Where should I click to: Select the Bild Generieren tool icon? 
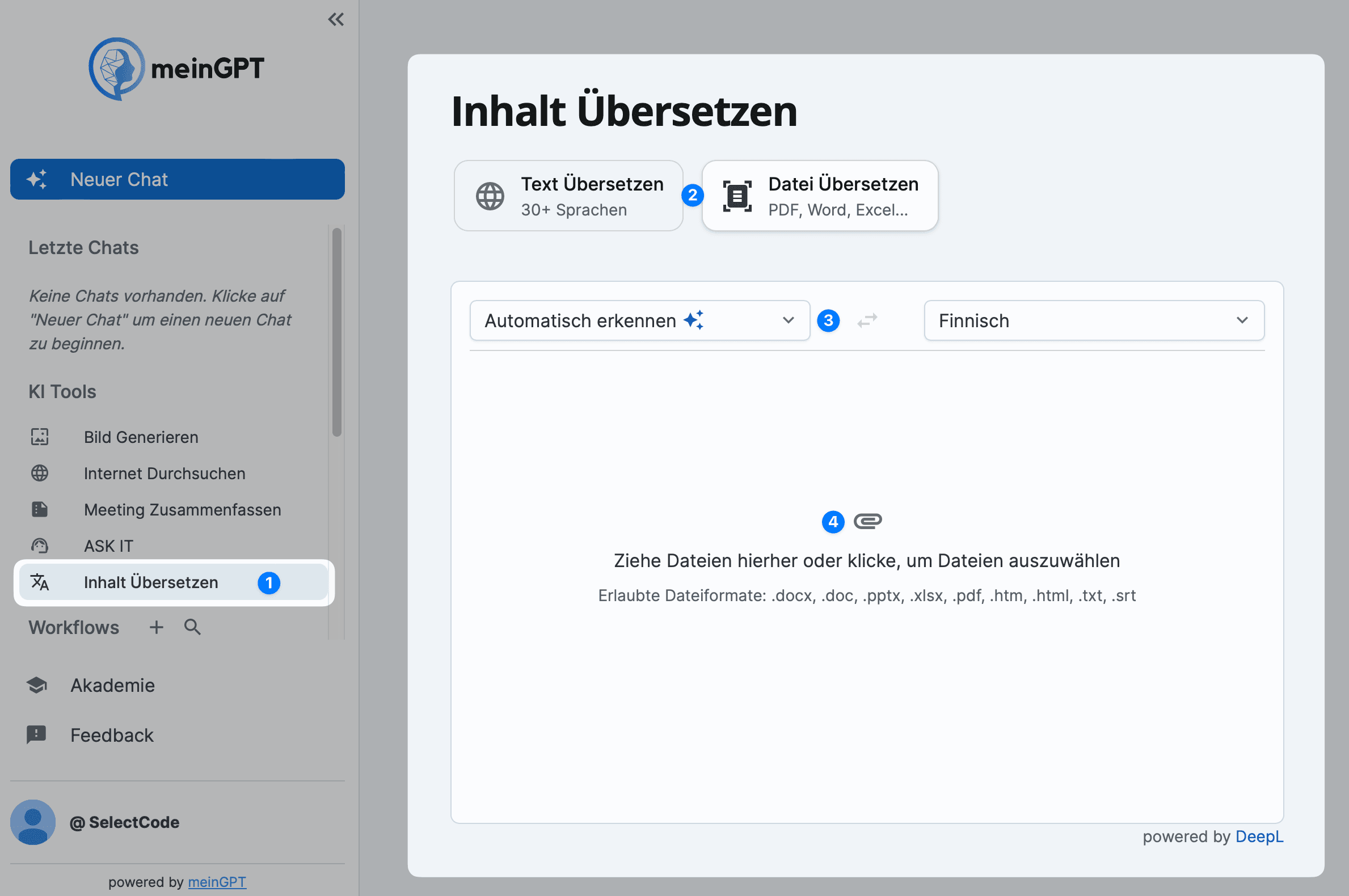tap(39, 437)
